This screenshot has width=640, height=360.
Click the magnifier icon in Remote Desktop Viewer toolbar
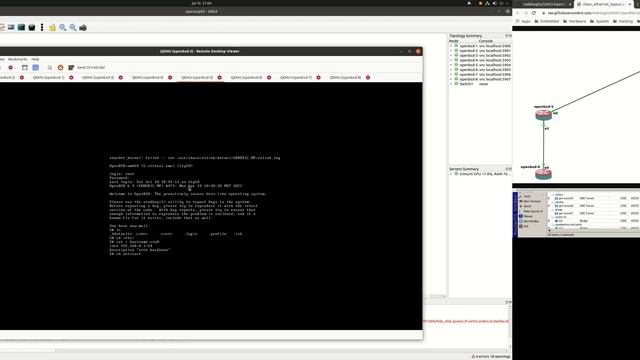[x=50, y=67]
